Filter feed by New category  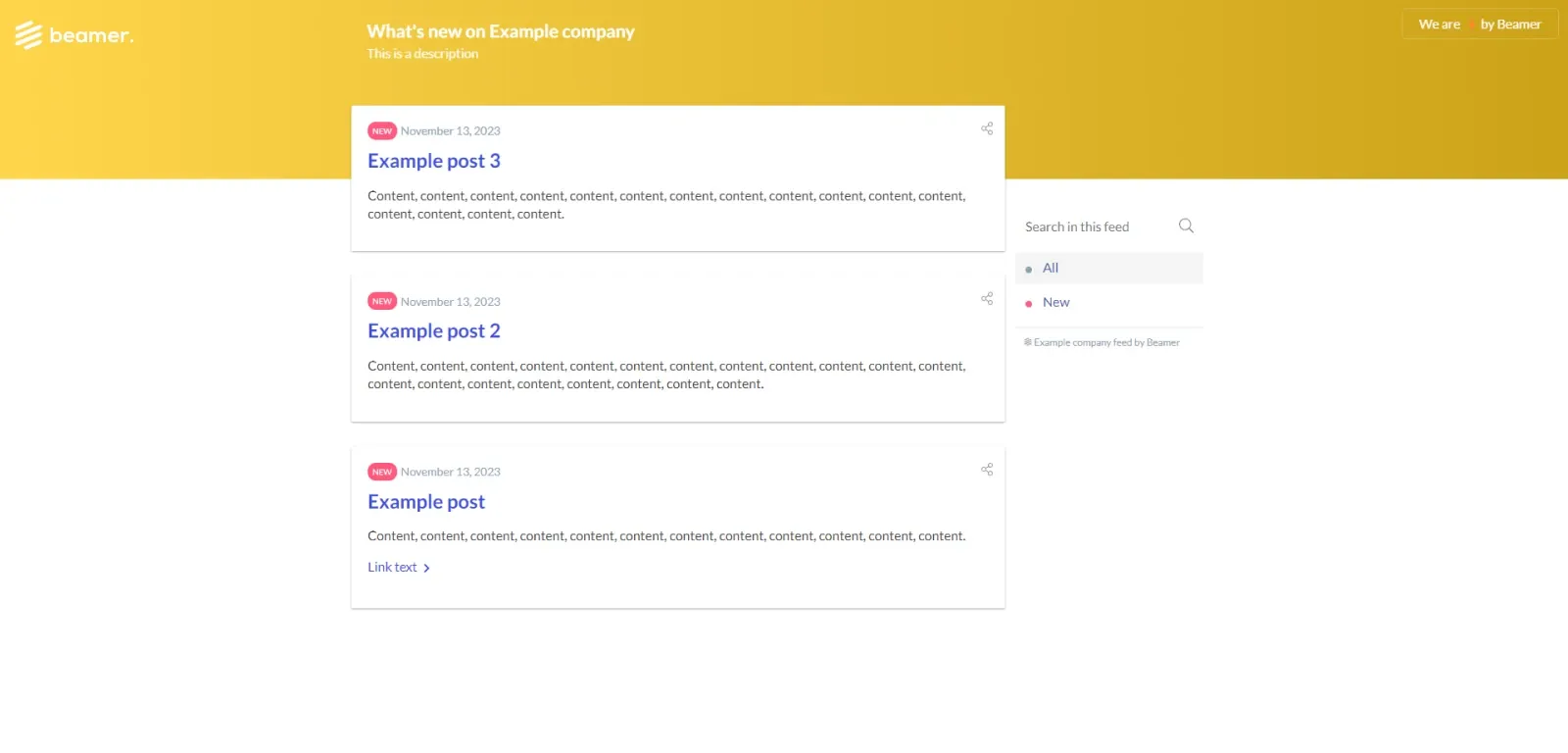[1109, 302]
